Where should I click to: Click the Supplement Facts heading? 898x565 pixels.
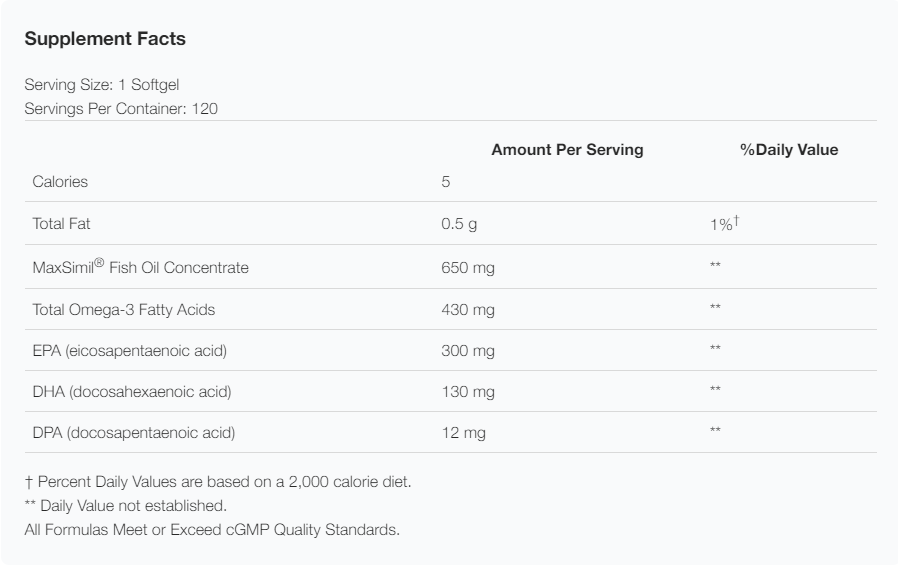click(x=105, y=40)
